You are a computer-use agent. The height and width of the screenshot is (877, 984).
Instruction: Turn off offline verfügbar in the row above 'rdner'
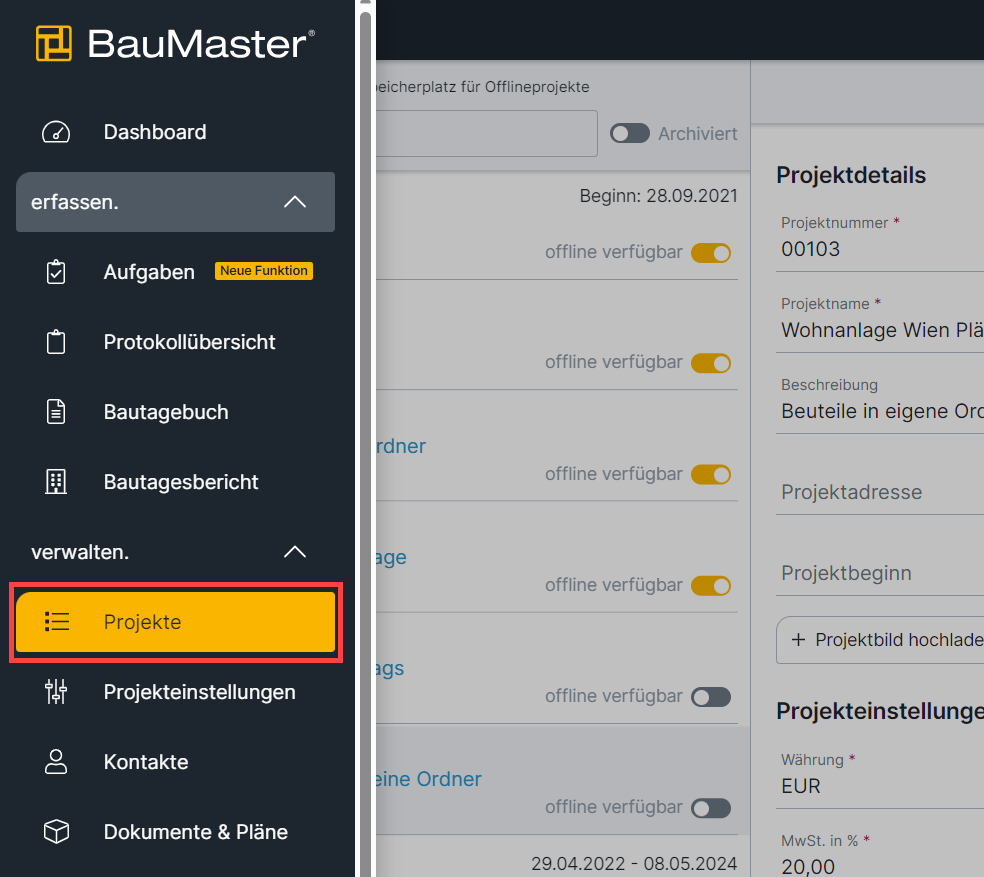[x=710, y=363]
